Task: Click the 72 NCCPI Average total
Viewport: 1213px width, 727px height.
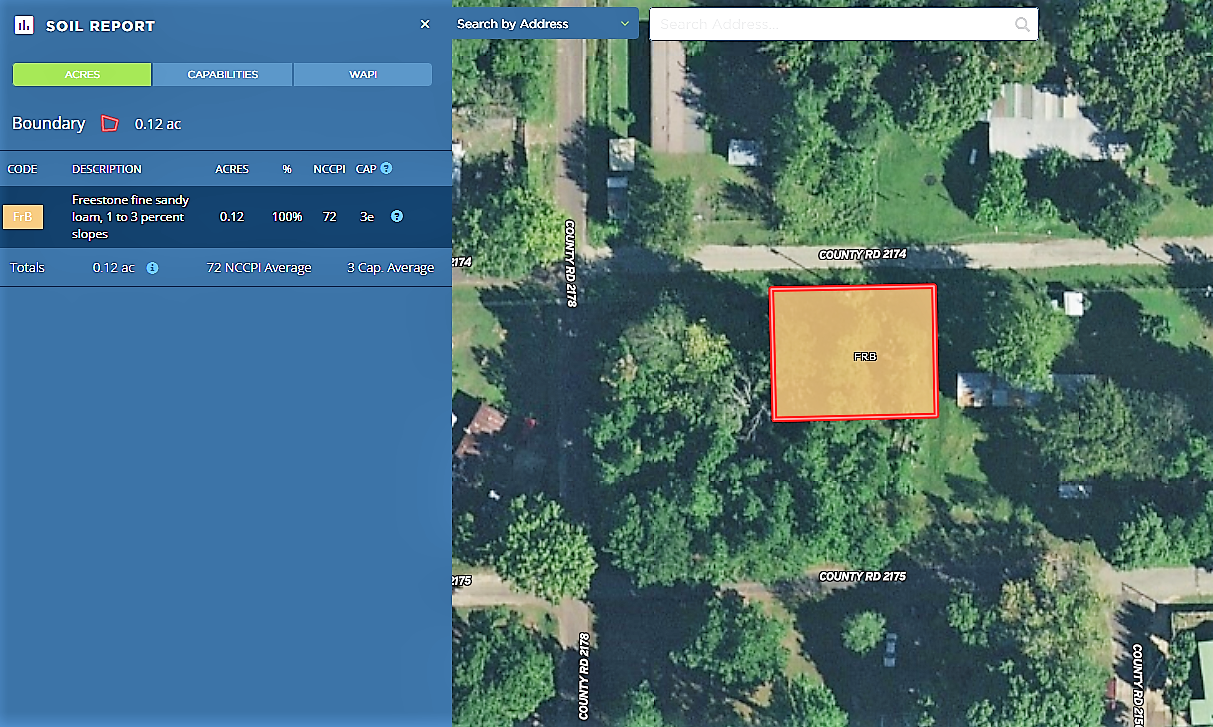Action: pos(259,268)
